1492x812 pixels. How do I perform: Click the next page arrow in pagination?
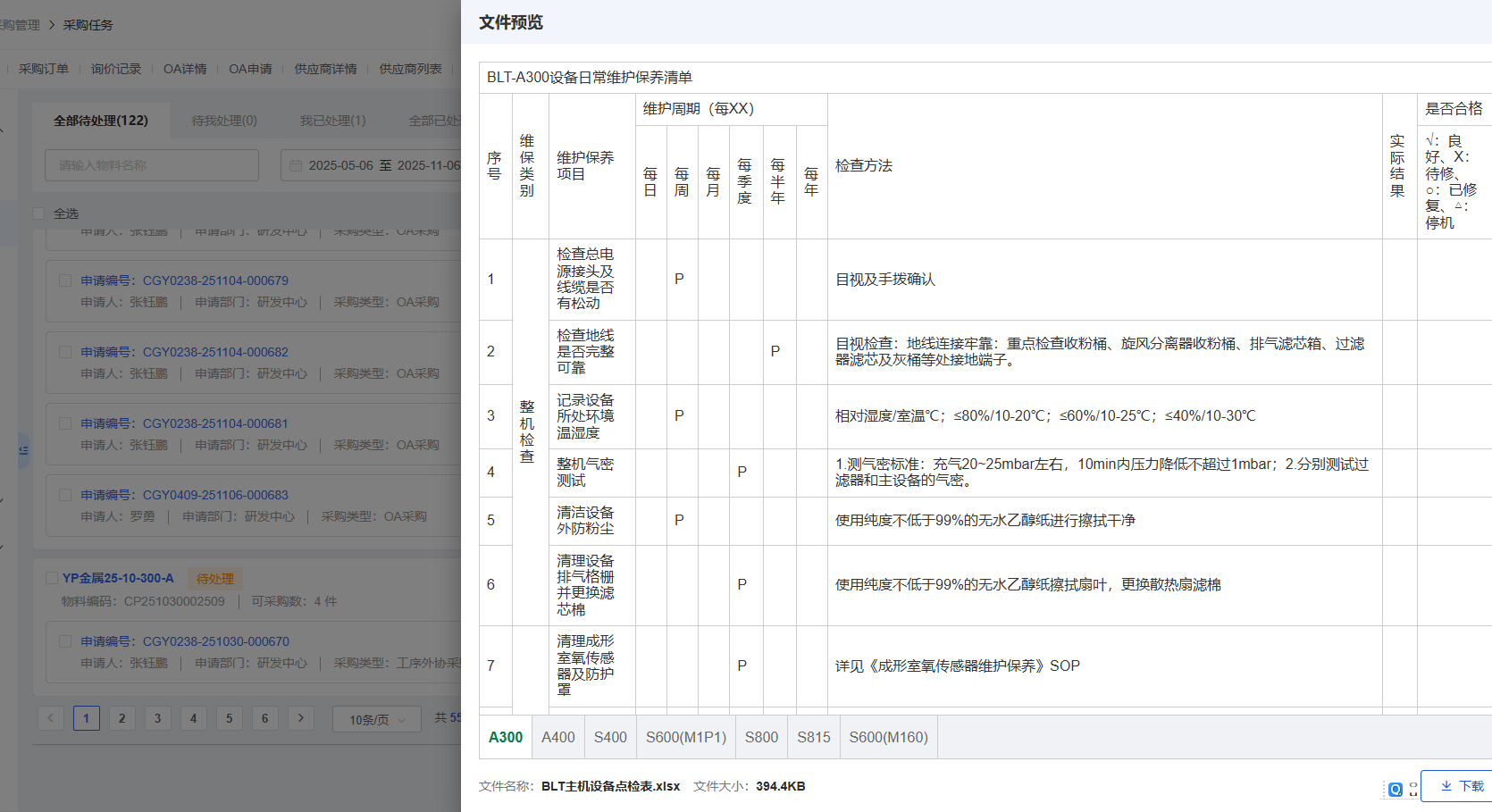coord(301,717)
